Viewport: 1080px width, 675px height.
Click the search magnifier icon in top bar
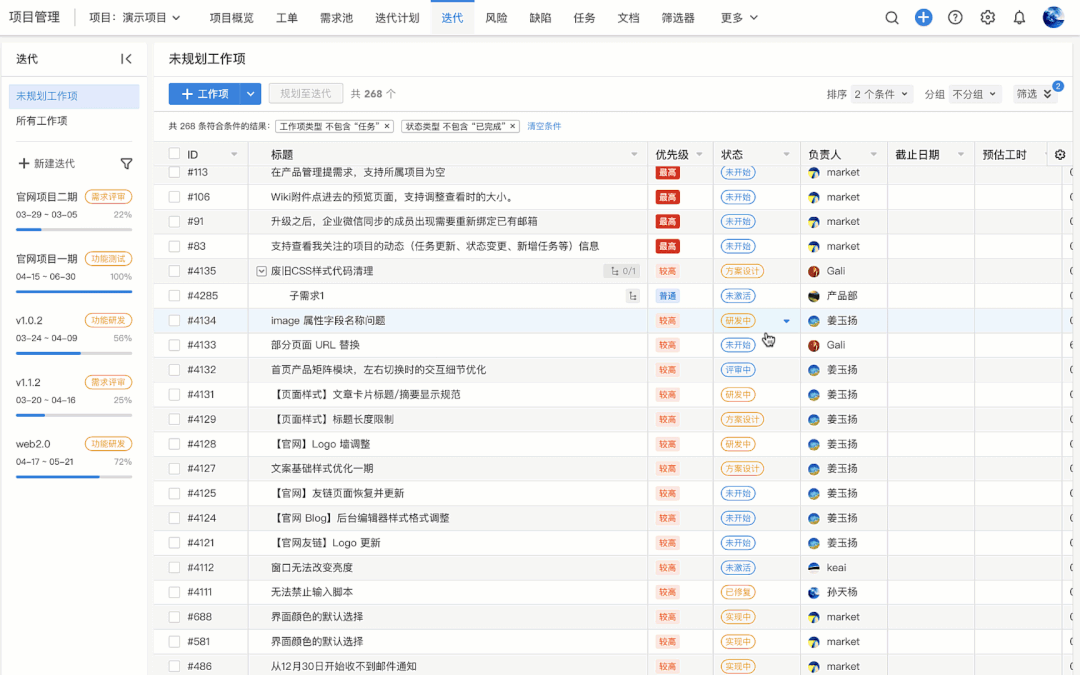(892, 17)
